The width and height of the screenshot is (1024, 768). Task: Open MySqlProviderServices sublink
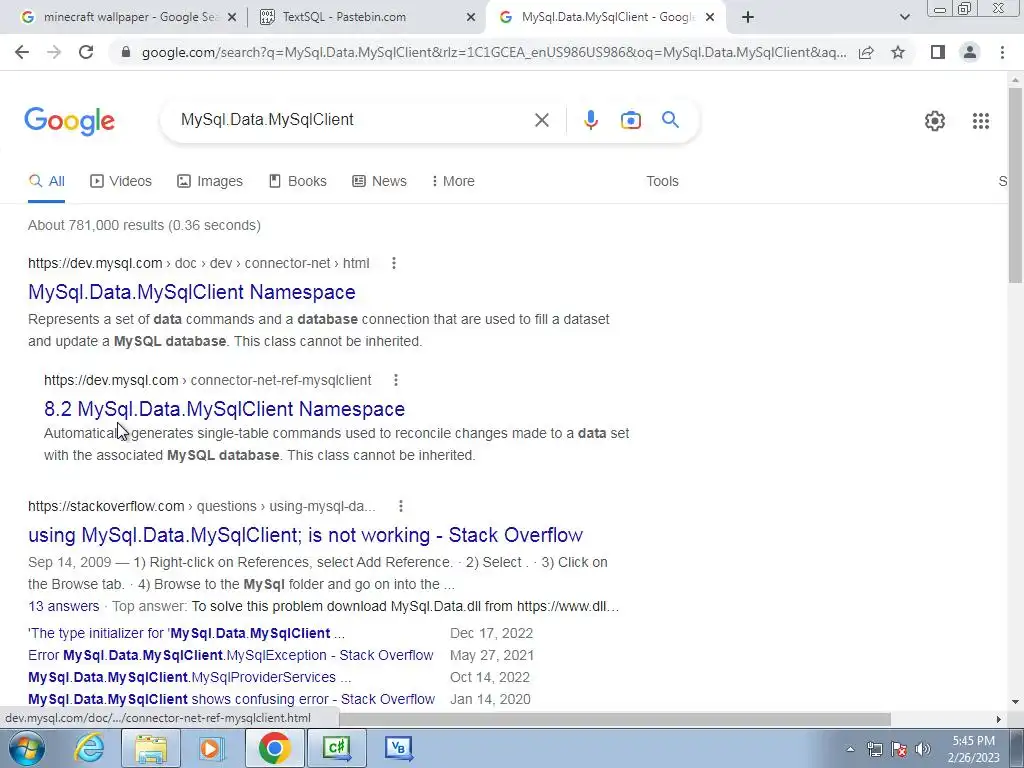pos(189,677)
